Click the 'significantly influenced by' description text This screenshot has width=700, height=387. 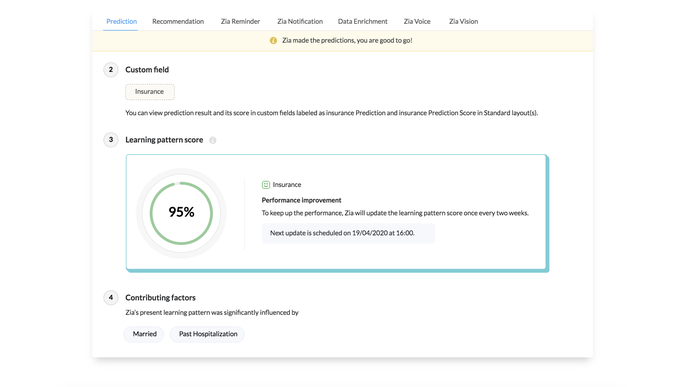(212, 312)
